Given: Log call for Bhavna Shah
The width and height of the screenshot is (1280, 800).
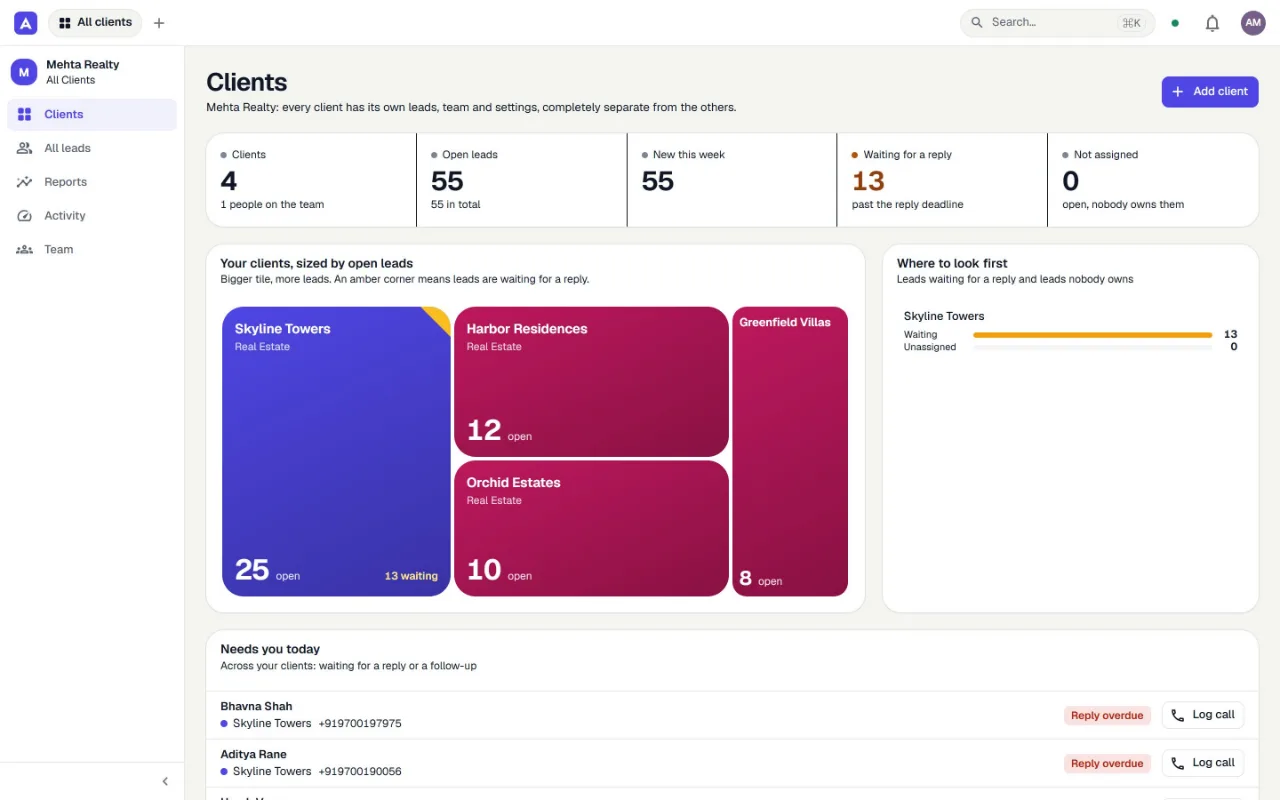Looking at the screenshot, I should click(x=1203, y=715).
